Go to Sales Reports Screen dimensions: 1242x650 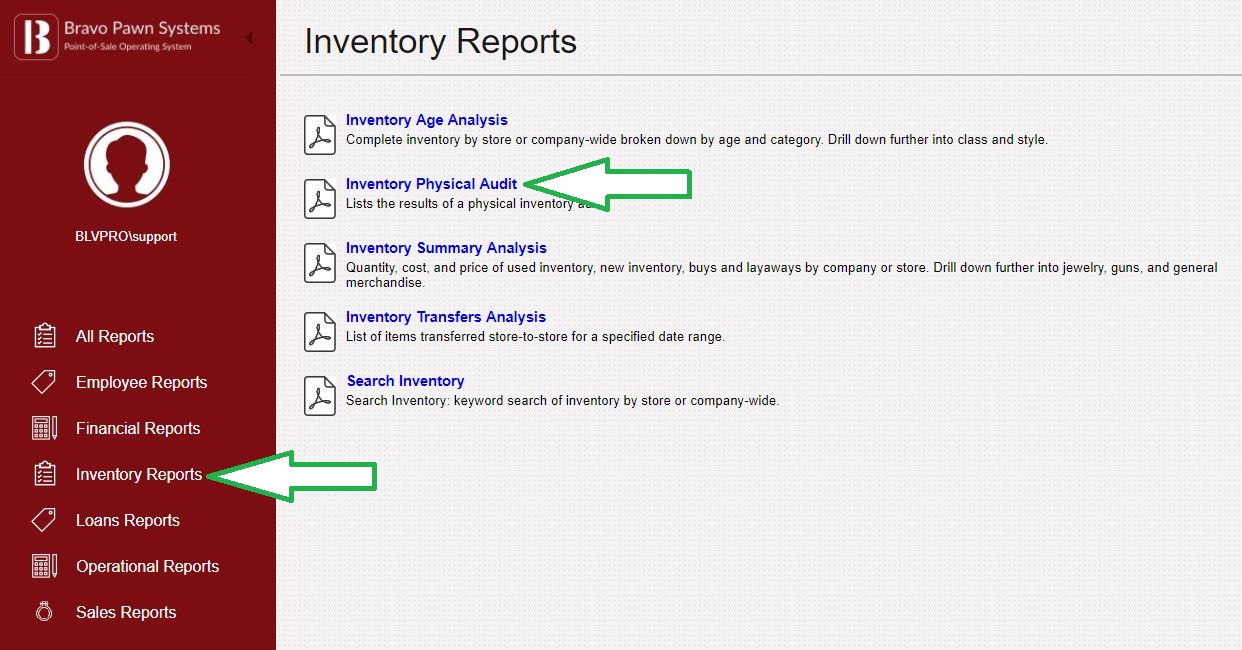126,612
